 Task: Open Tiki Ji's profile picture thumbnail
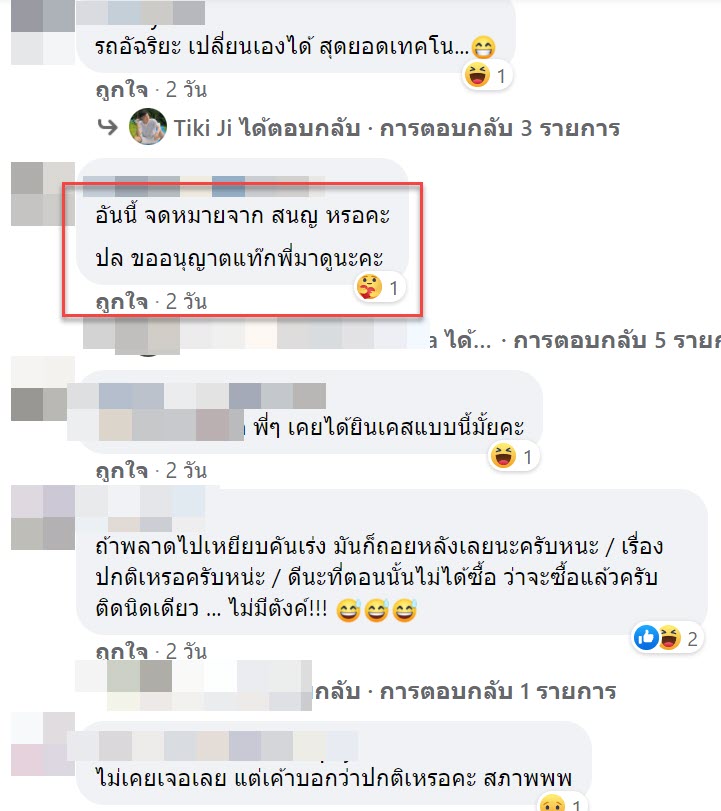tap(147, 127)
